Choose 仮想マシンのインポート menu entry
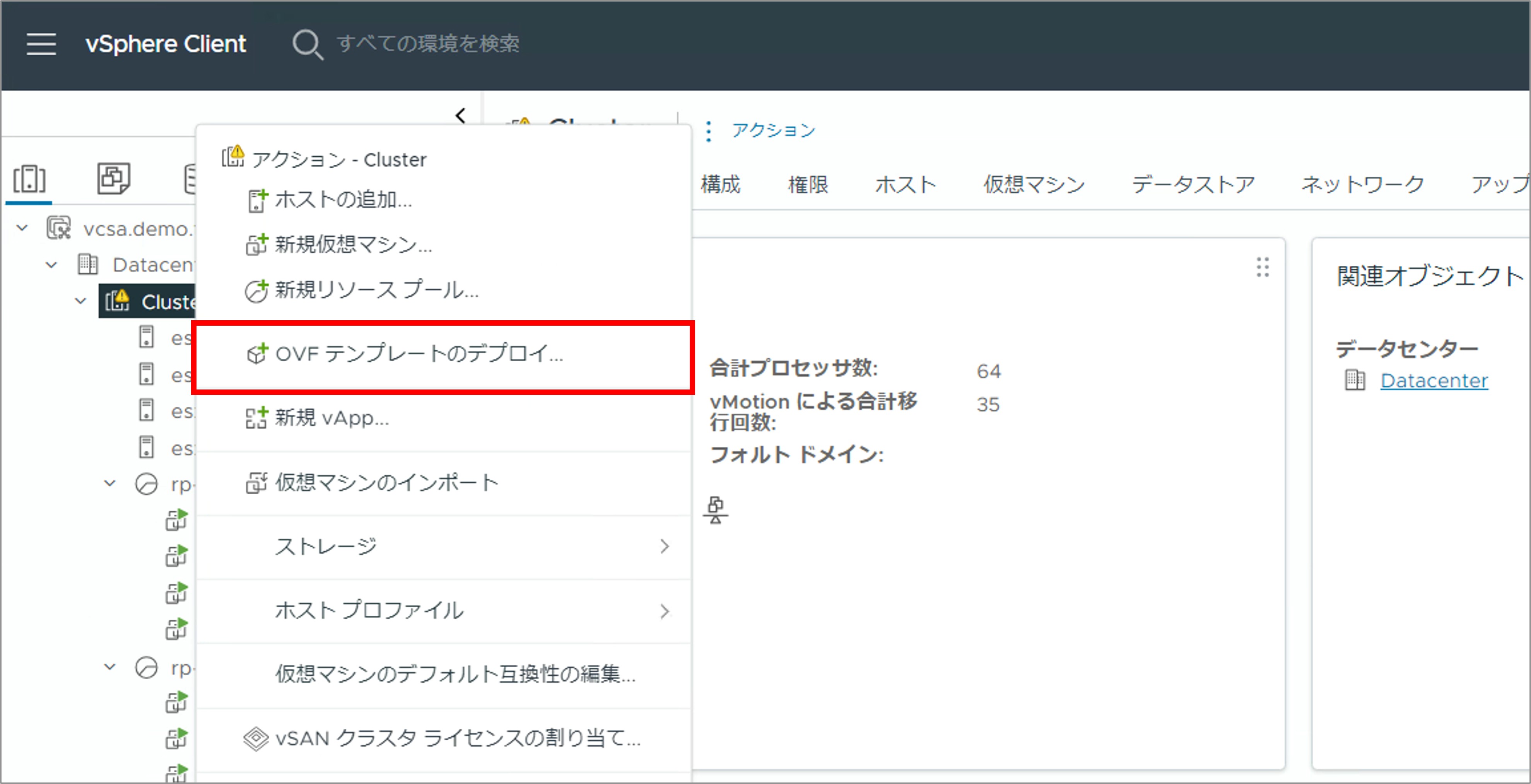Screen dimensions: 1531x784 pos(443,483)
